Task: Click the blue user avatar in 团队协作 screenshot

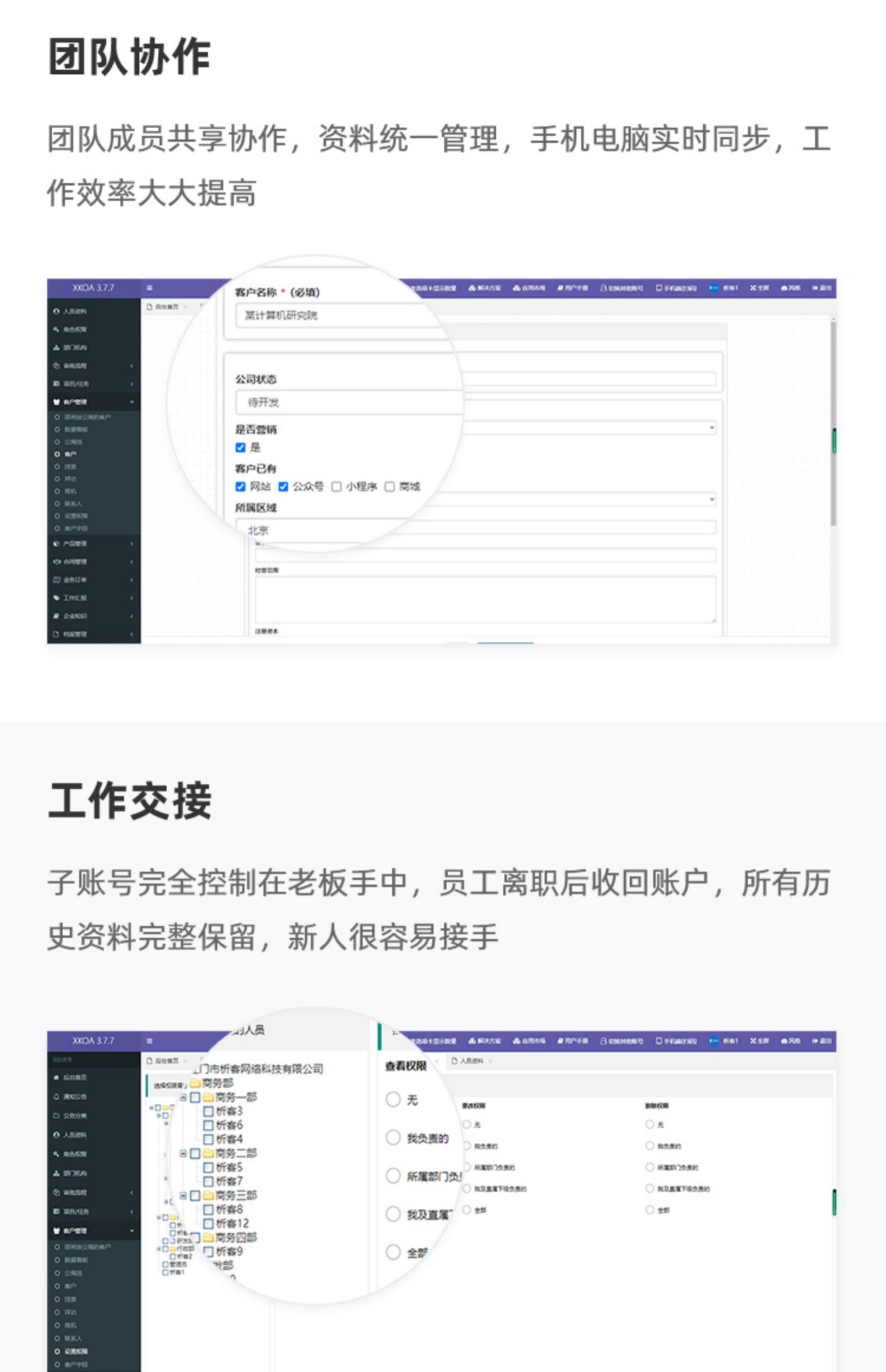Action: pyautogui.click(x=714, y=288)
